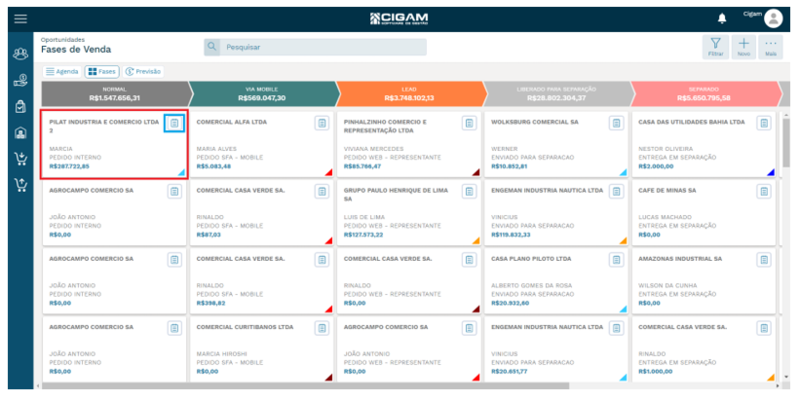The width and height of the screenshot is (800, 401).
Task: Open the people group icon in sidebar
Action: click(x=20, y=54)
